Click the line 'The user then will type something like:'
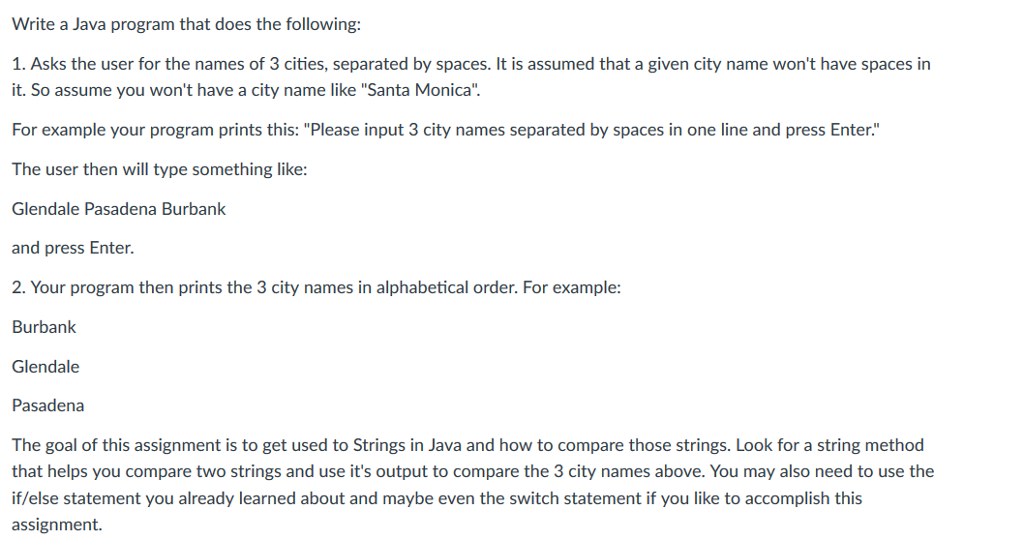The width and height of the screenshot is (1024, 540). [x=159, y=169]
